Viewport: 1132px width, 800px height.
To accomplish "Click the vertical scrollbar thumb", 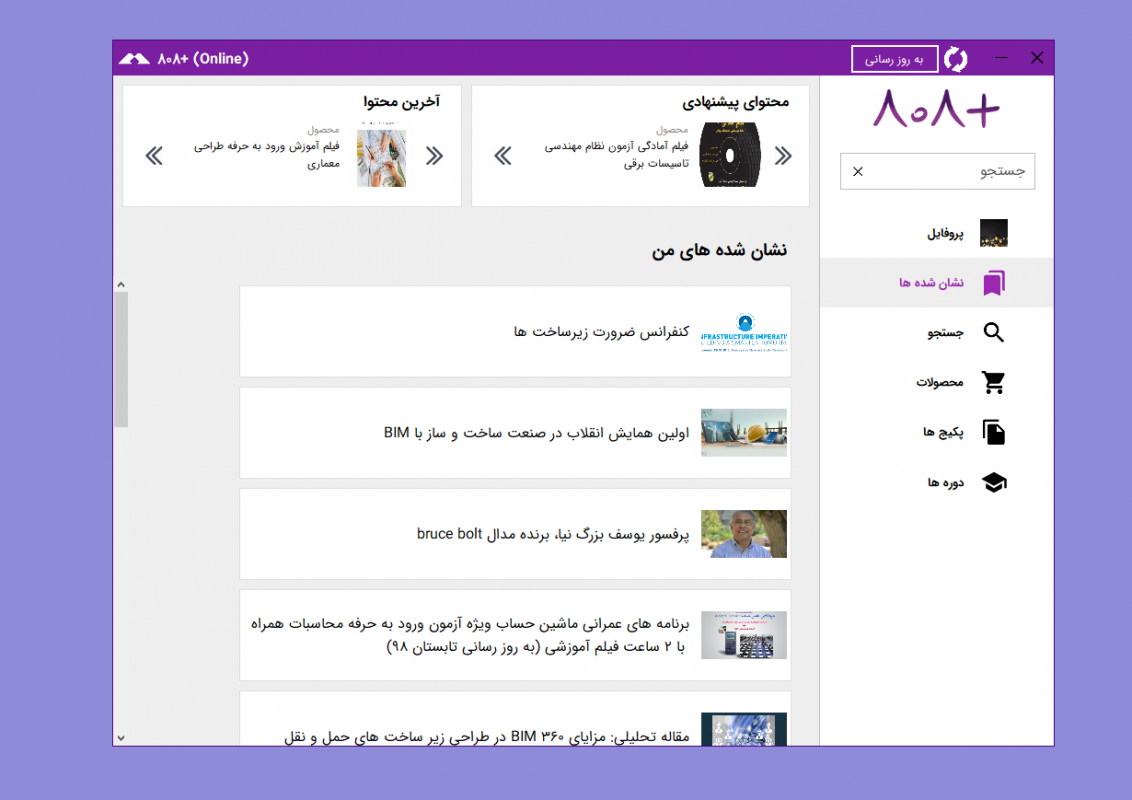I will point(121,360).
